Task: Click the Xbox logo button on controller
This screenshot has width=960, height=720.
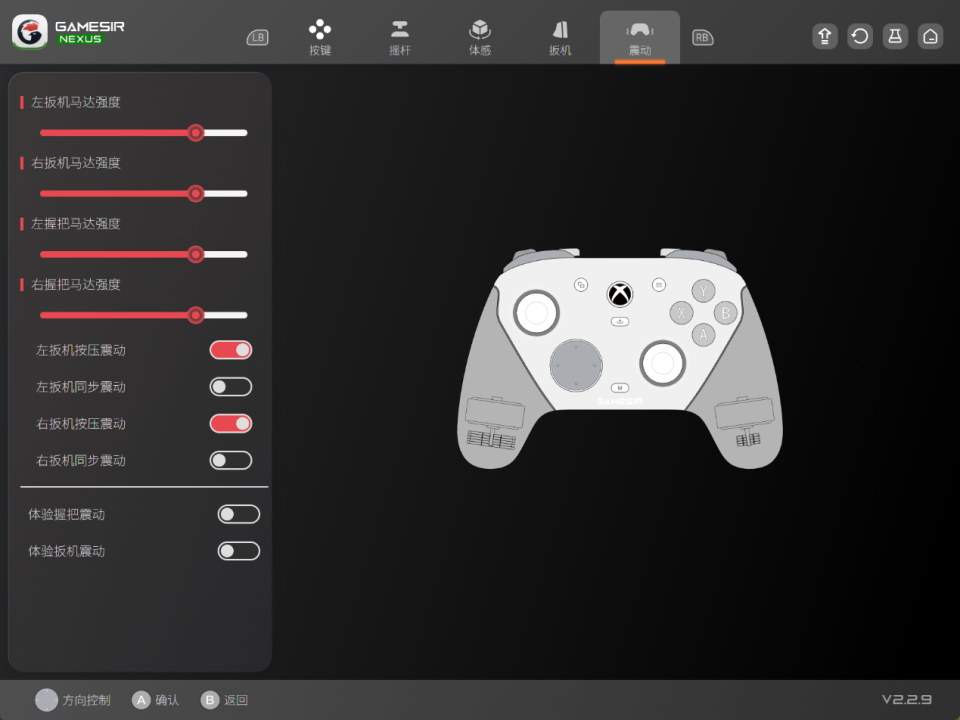Action: point(620,294)
